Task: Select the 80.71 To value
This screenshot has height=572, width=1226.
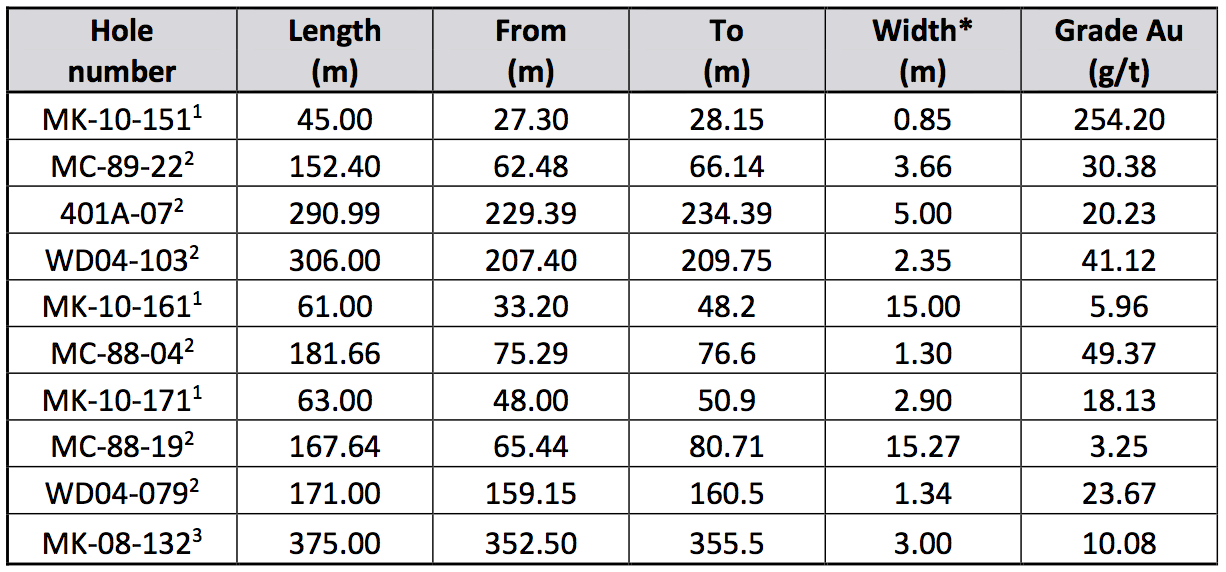Action: pos(726,447)
